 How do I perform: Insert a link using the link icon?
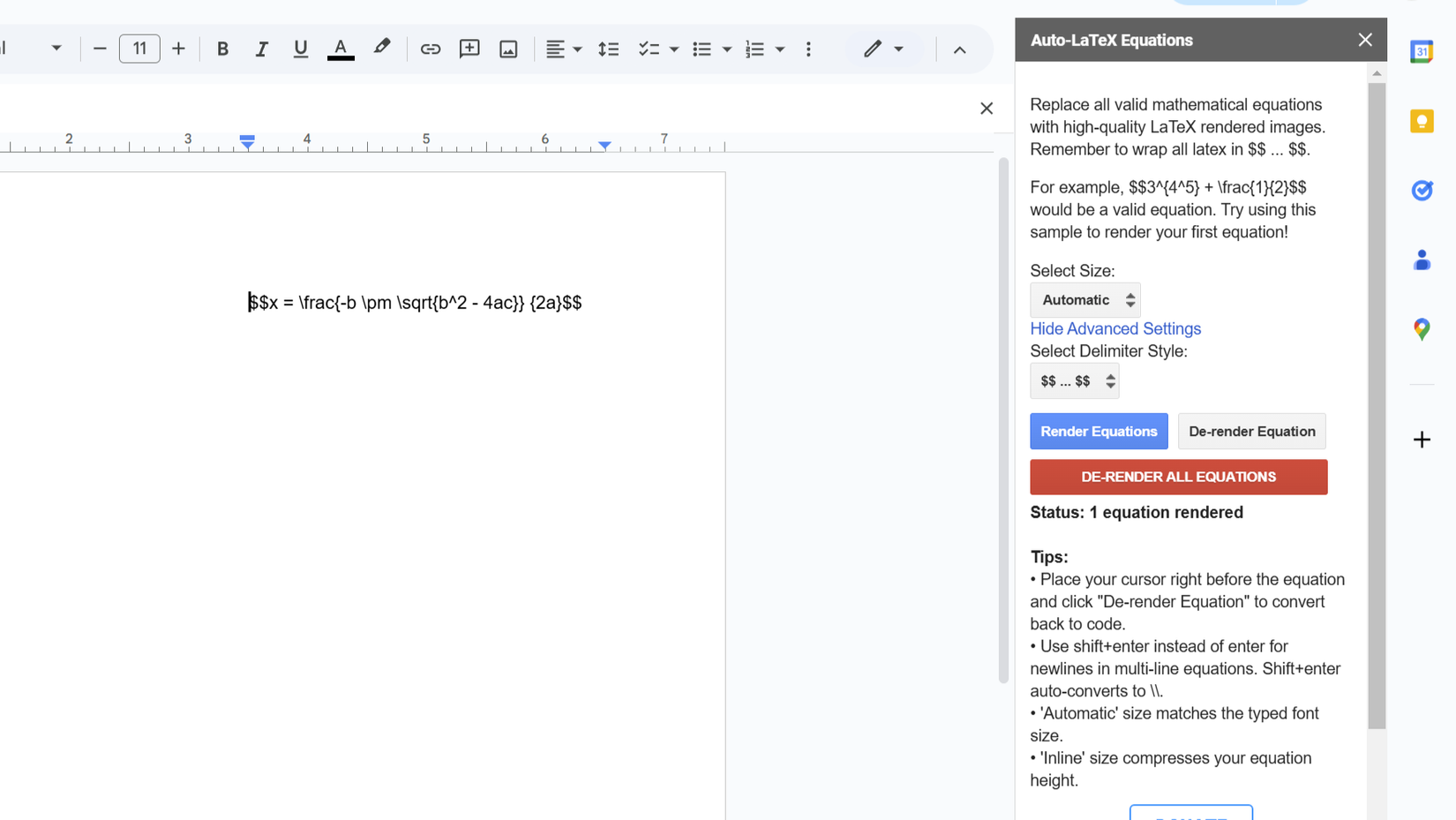431,49
